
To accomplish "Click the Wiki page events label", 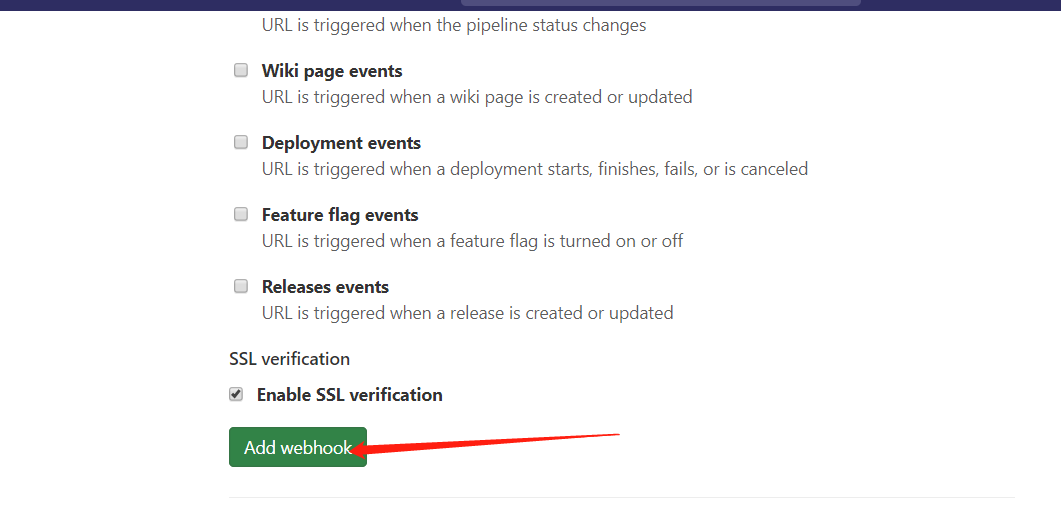I will pos(332,71).
